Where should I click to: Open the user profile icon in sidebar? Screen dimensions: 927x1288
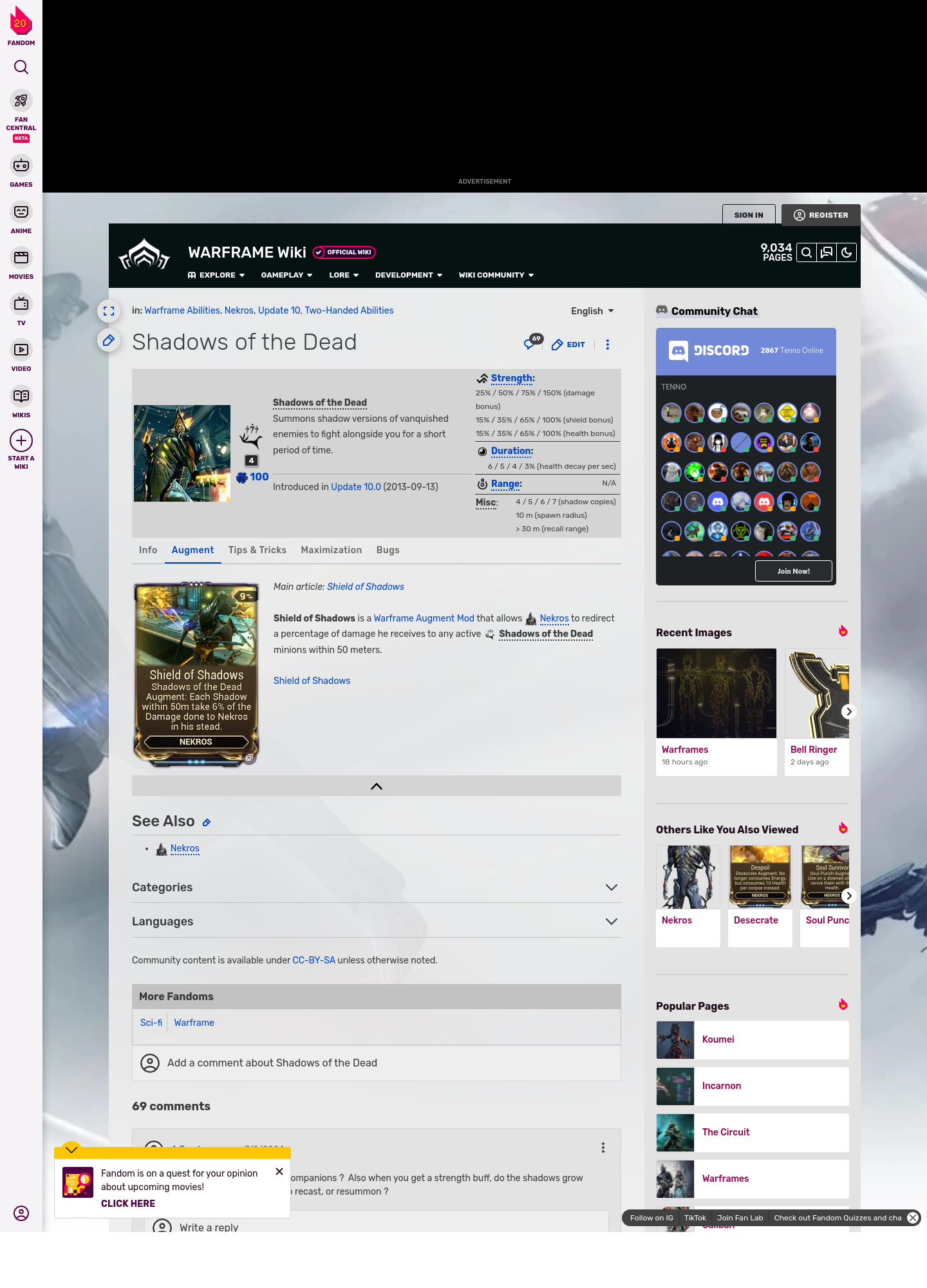[x=21, y=1213]
